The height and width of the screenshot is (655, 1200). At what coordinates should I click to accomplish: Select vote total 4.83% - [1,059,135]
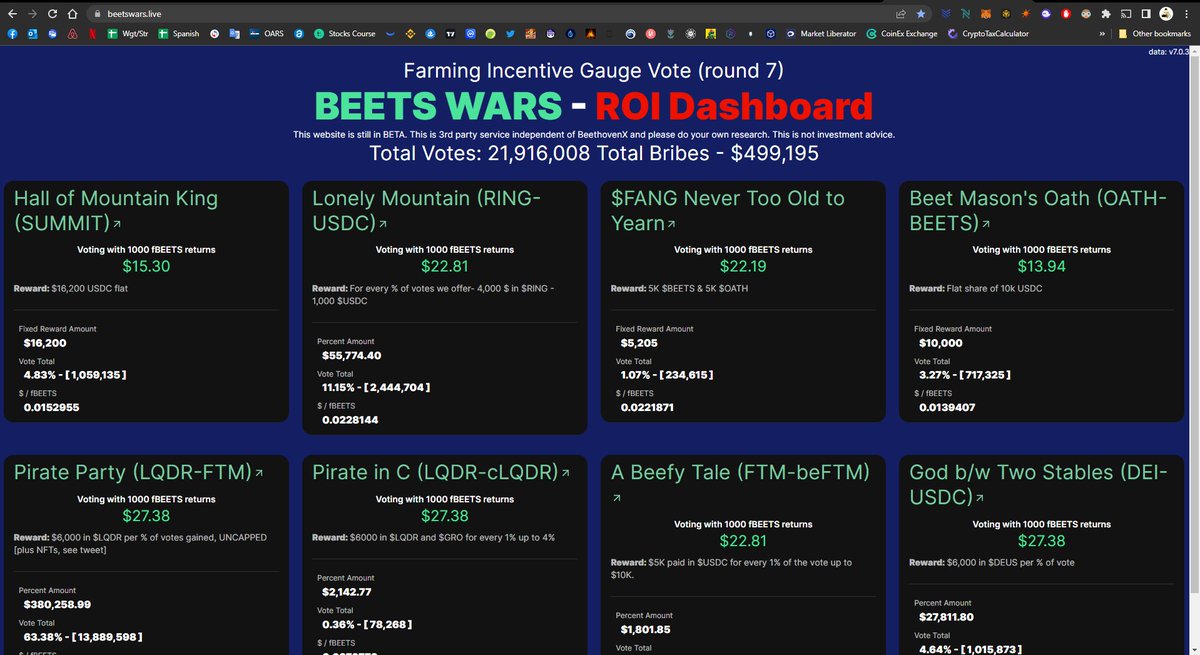(x=75, y=375)
